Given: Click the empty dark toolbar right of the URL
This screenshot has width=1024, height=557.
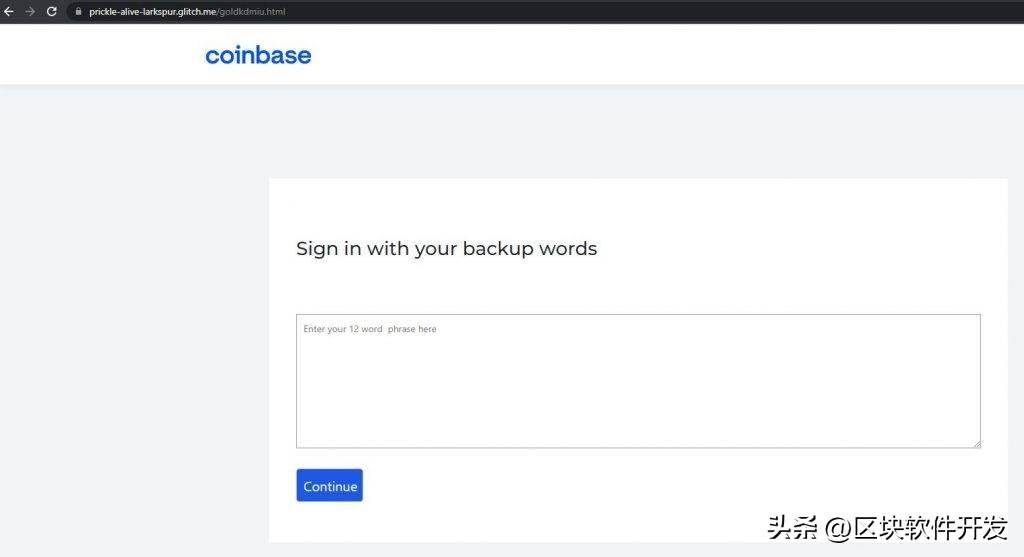Looking at the screenshot, I should (x=700, y=11).
